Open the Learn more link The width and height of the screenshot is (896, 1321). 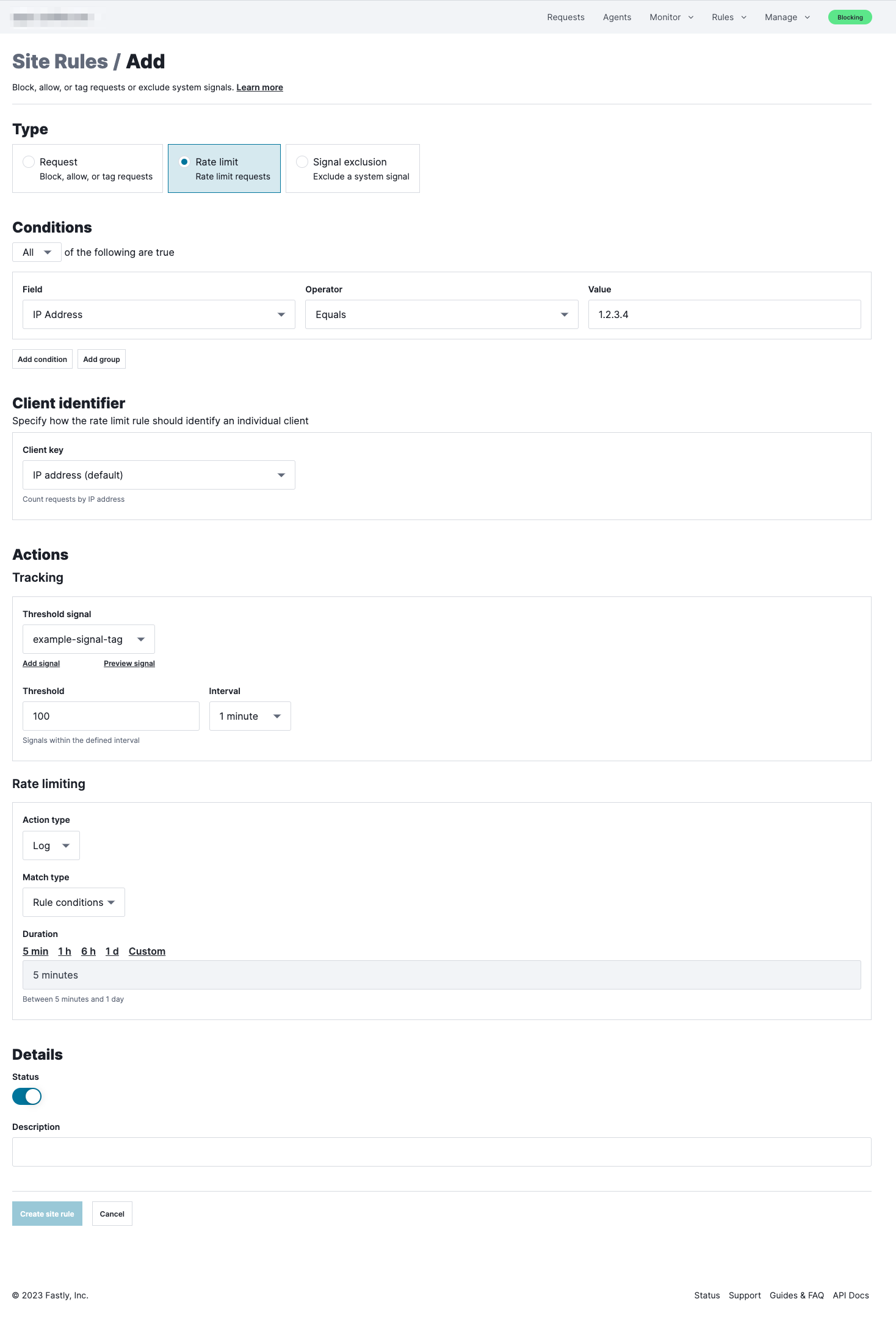coord(259,87)
